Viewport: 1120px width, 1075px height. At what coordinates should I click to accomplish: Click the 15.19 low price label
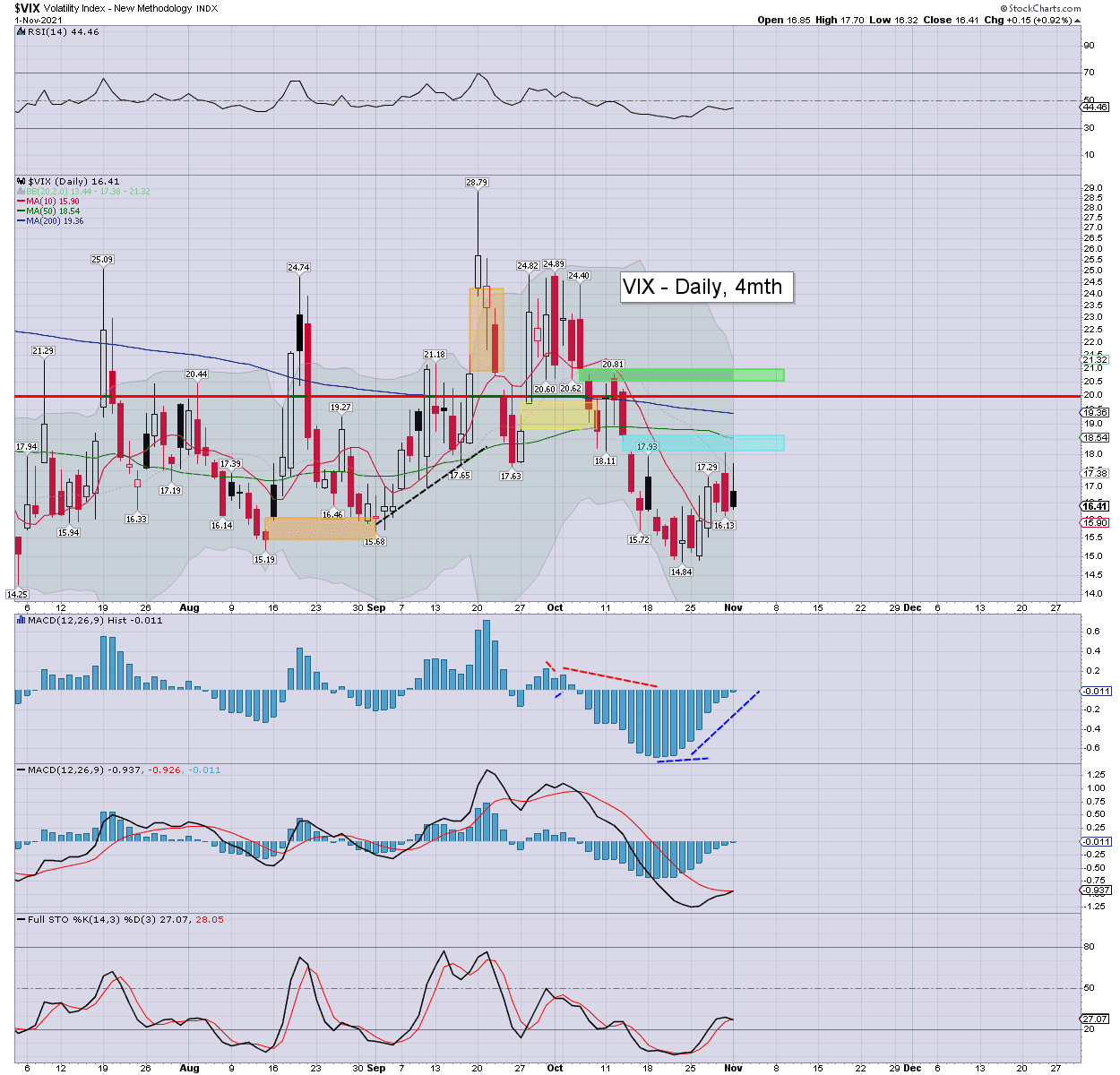pyautogui.click(x=264, y=559)
